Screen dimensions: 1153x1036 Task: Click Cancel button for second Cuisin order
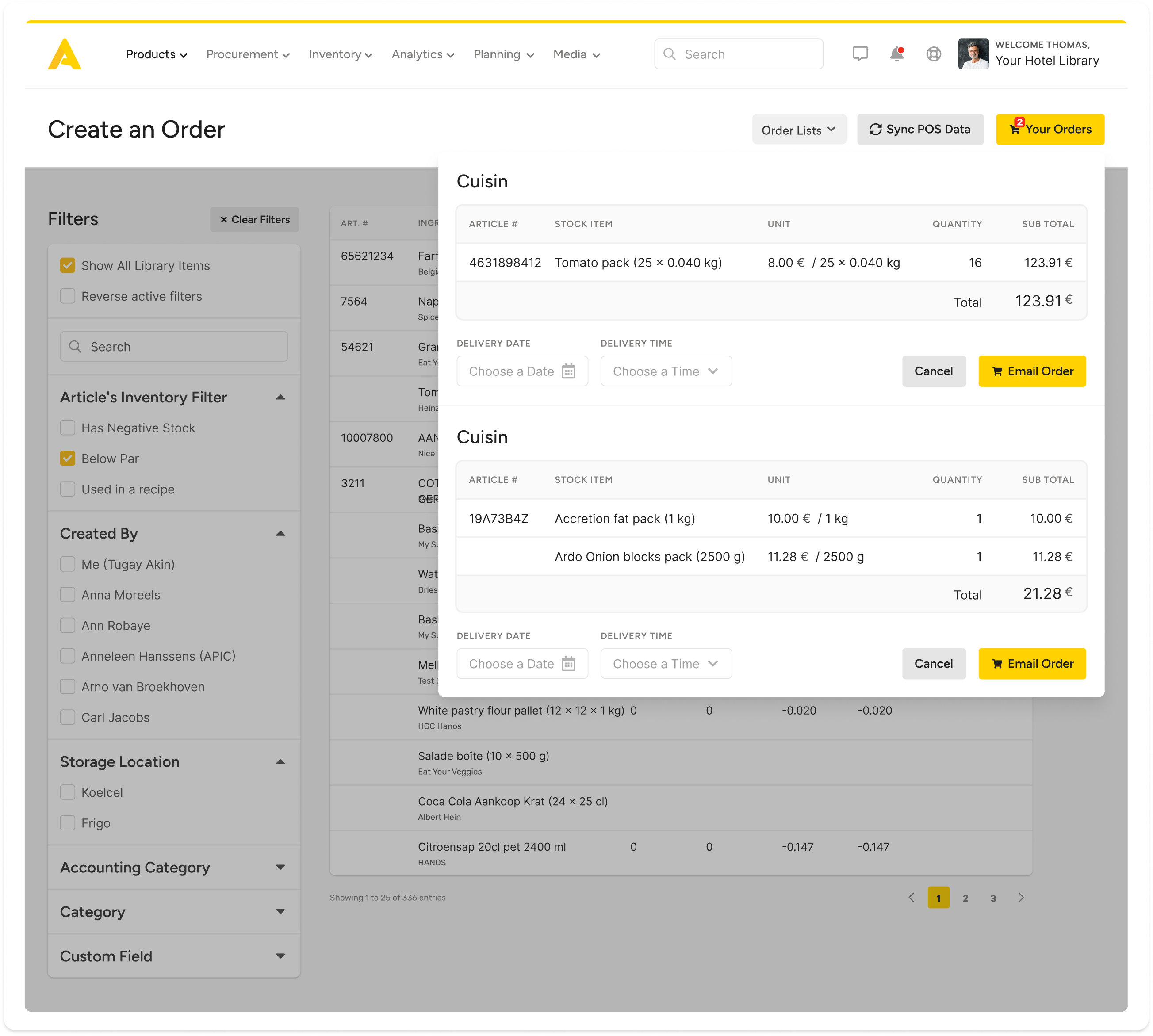[x=932, y=663]
